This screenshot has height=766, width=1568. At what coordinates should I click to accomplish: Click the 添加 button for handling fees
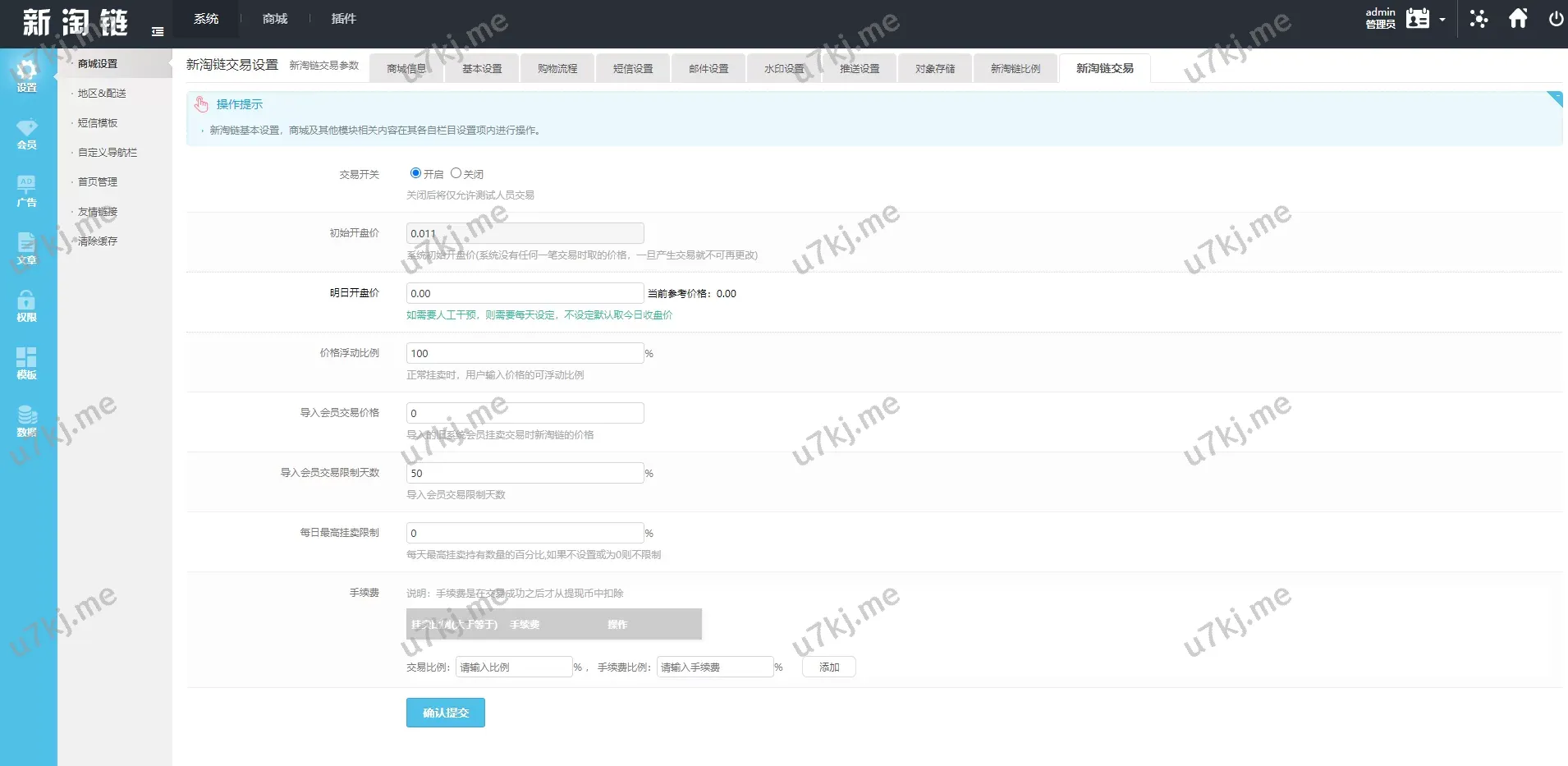828,667
